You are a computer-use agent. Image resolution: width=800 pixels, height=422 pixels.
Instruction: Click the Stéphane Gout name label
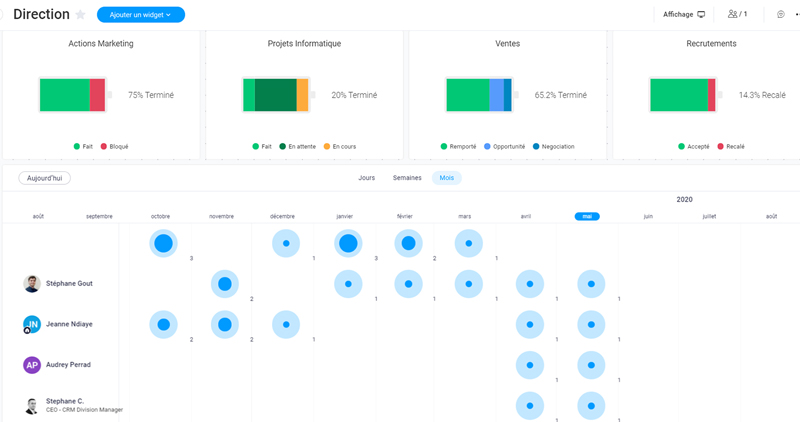point(69,283)
